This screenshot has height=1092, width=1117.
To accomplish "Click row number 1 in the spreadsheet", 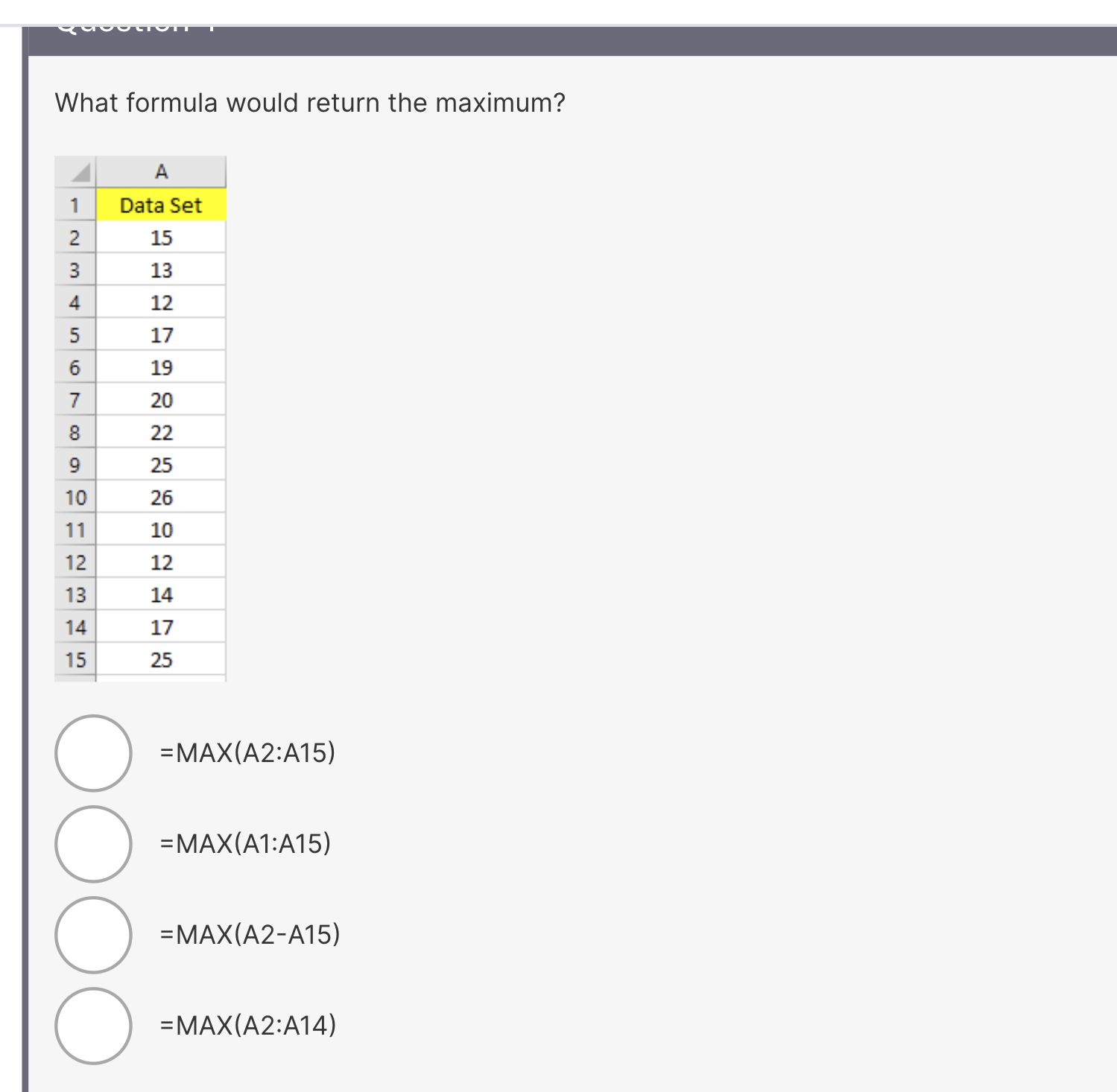I will (74, 206).
